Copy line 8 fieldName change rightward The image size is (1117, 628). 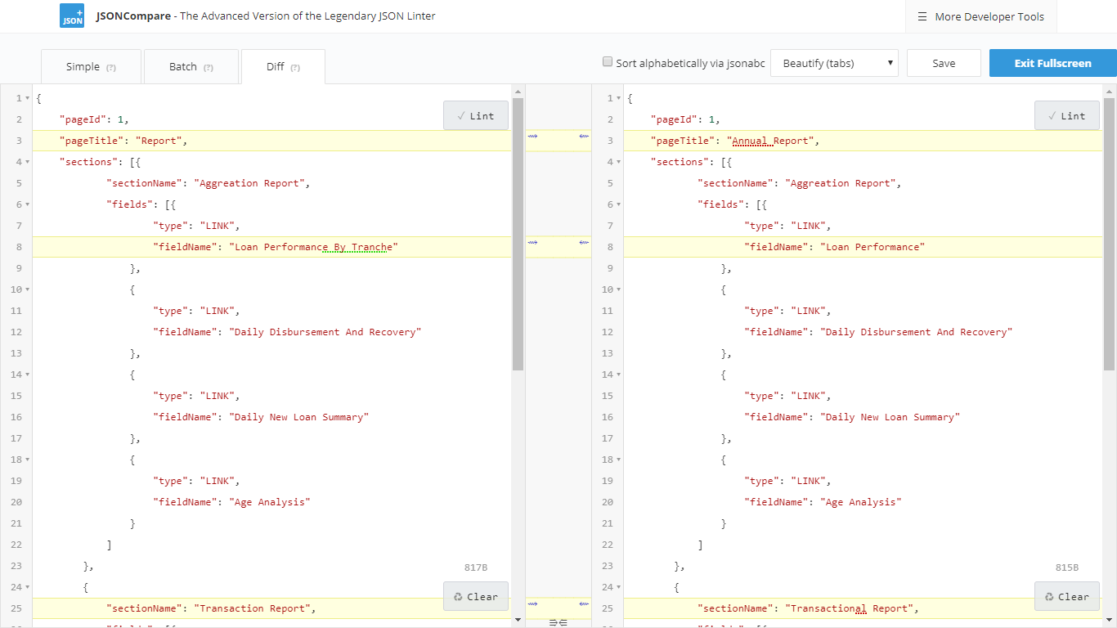click(x=533, y=243)
